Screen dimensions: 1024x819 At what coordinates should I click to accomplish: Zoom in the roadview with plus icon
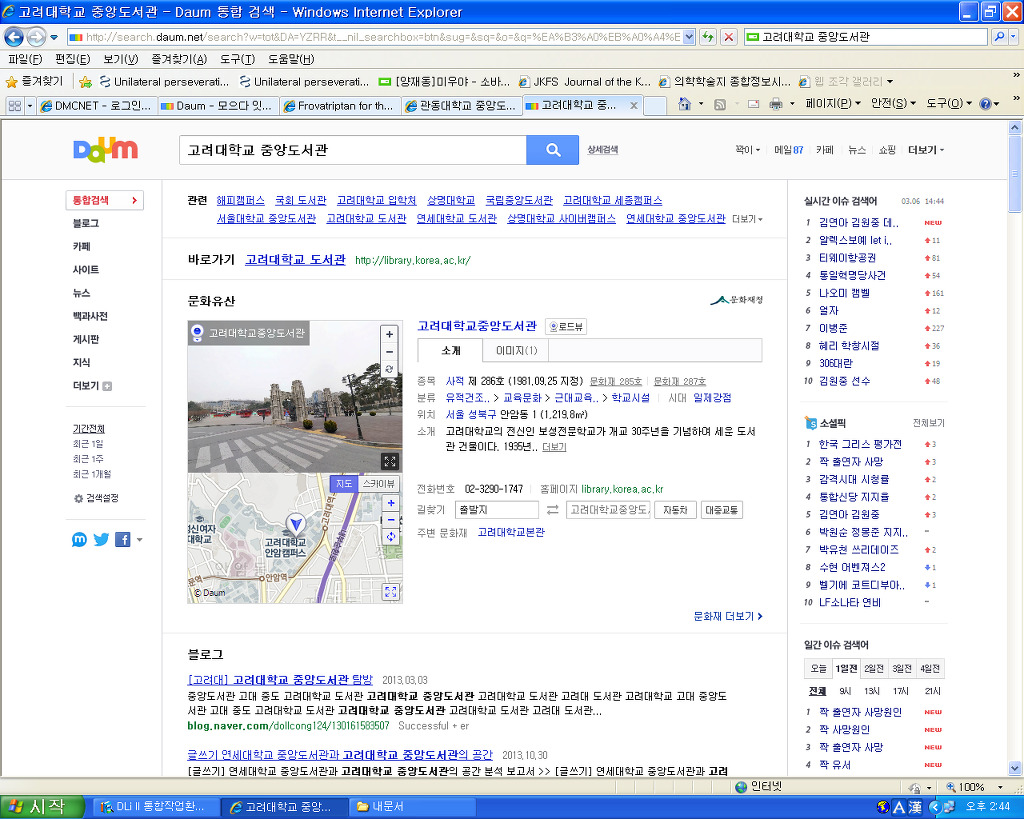coord(389,334)
